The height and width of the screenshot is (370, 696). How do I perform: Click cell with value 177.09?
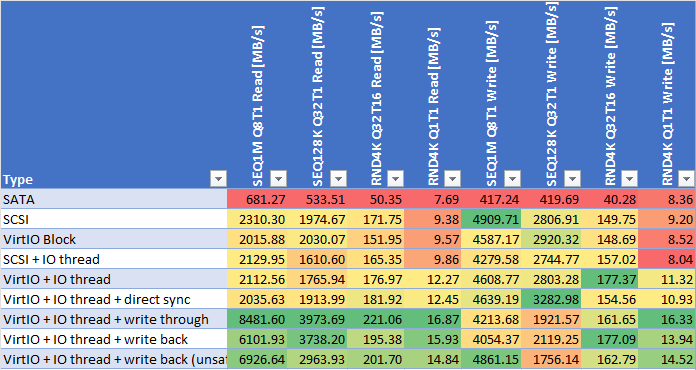pos(609,339)
